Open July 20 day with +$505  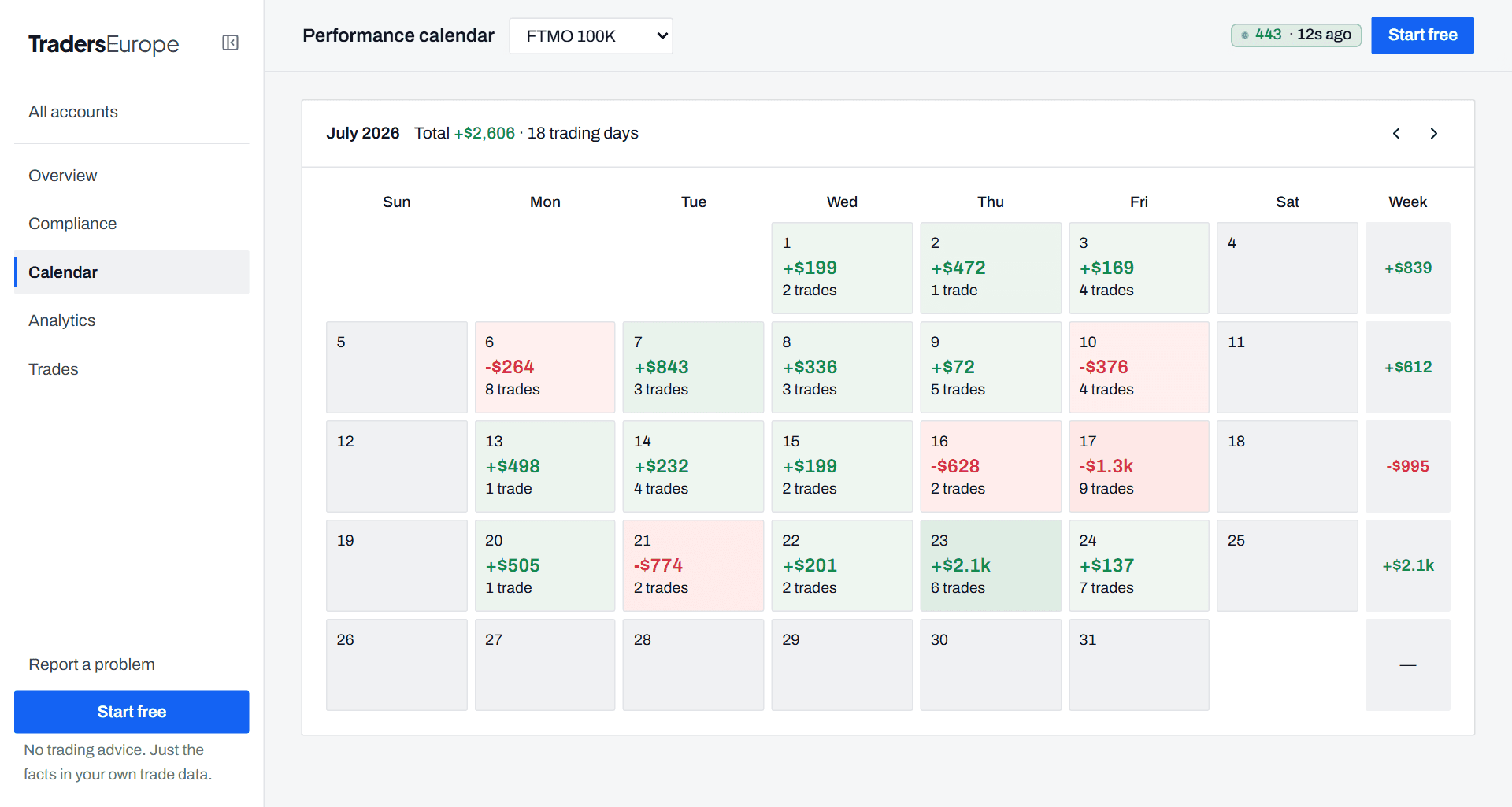point(545,566)
